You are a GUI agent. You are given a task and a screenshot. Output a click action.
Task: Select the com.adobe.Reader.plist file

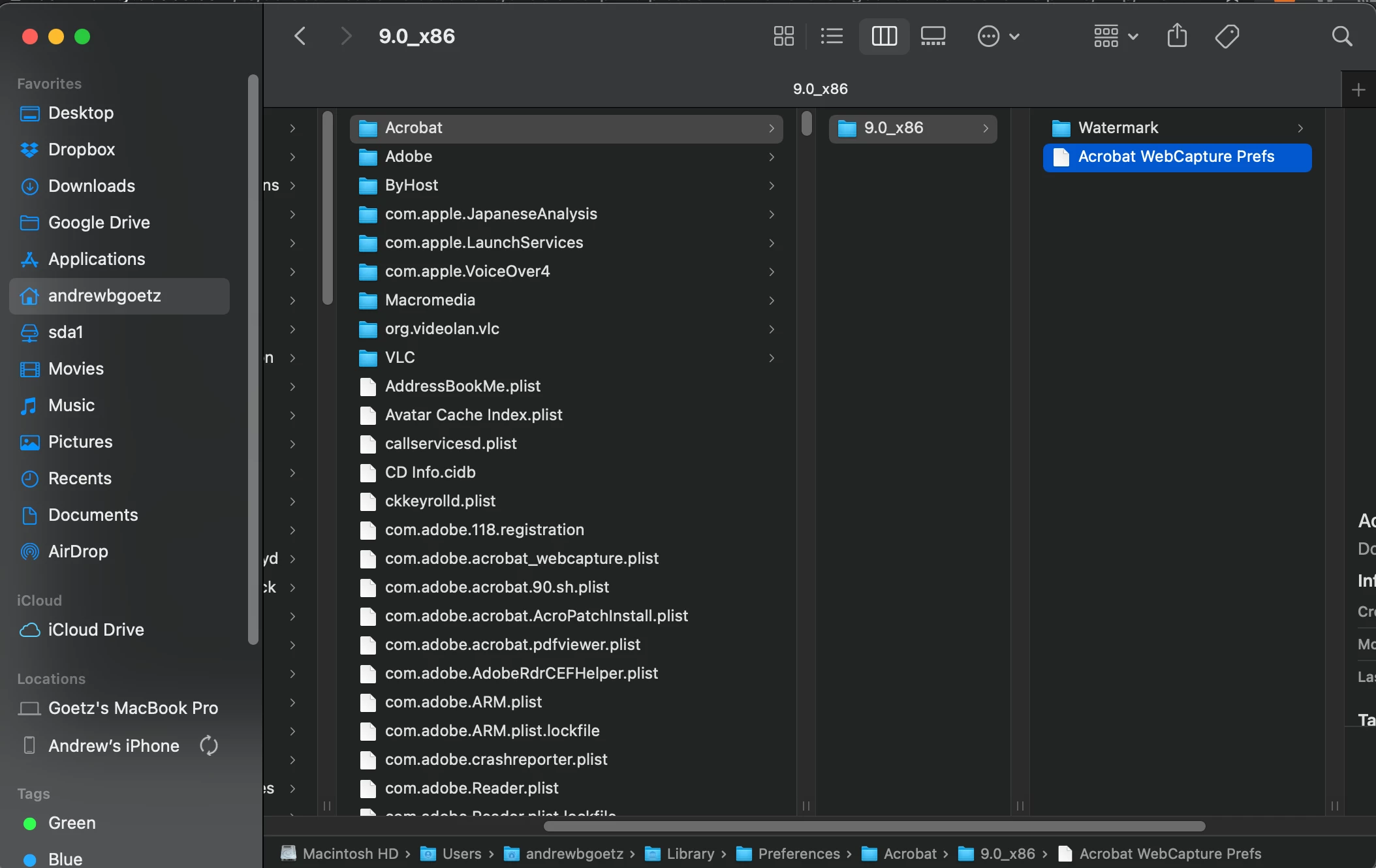coord(471,788)
